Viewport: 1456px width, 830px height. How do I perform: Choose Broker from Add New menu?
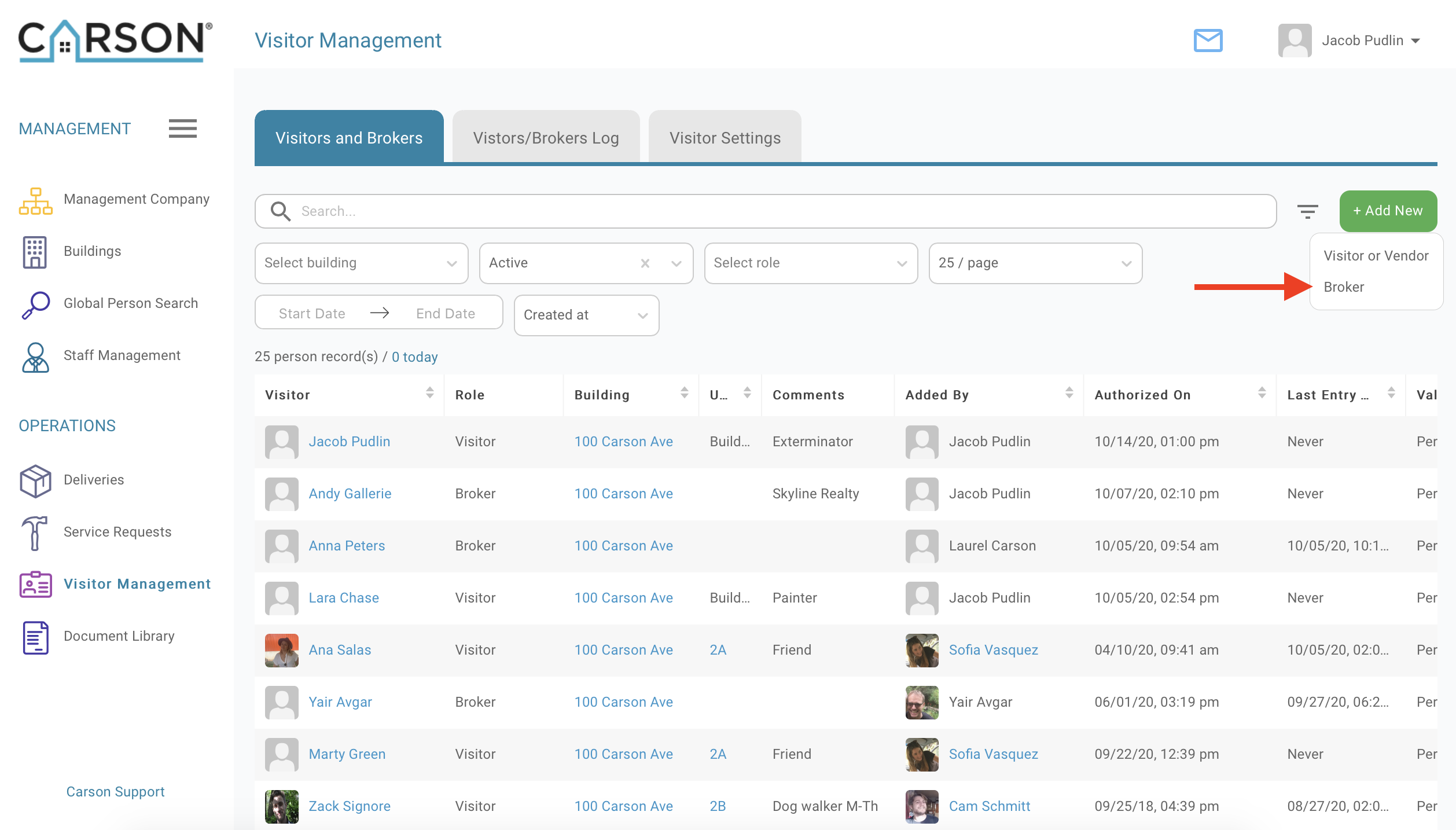[x=1344, y=287]
